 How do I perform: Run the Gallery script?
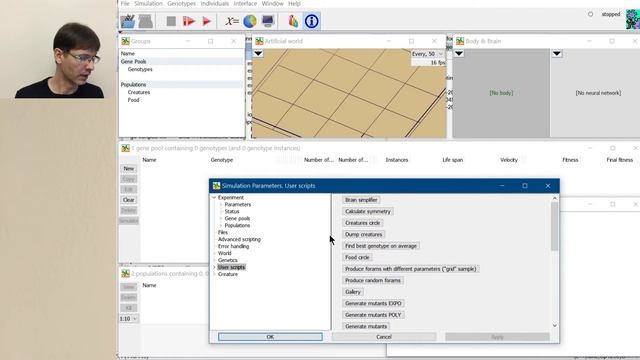353,292
